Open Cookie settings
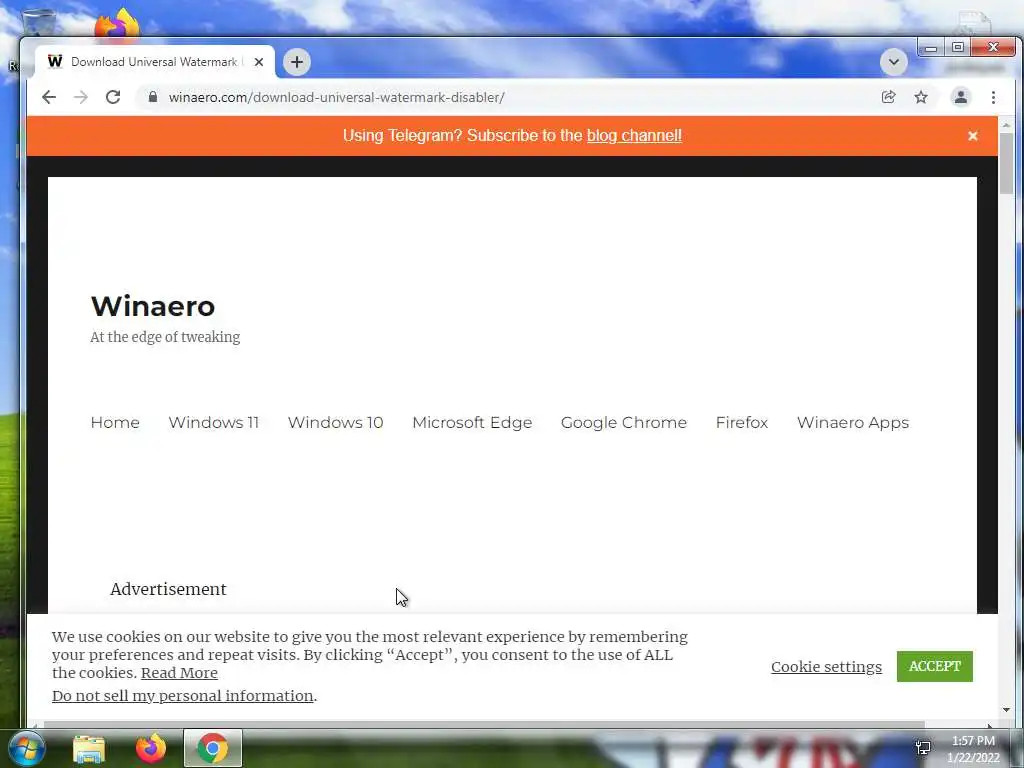This screenshot has height=768, width=1024. coord(826,667)
